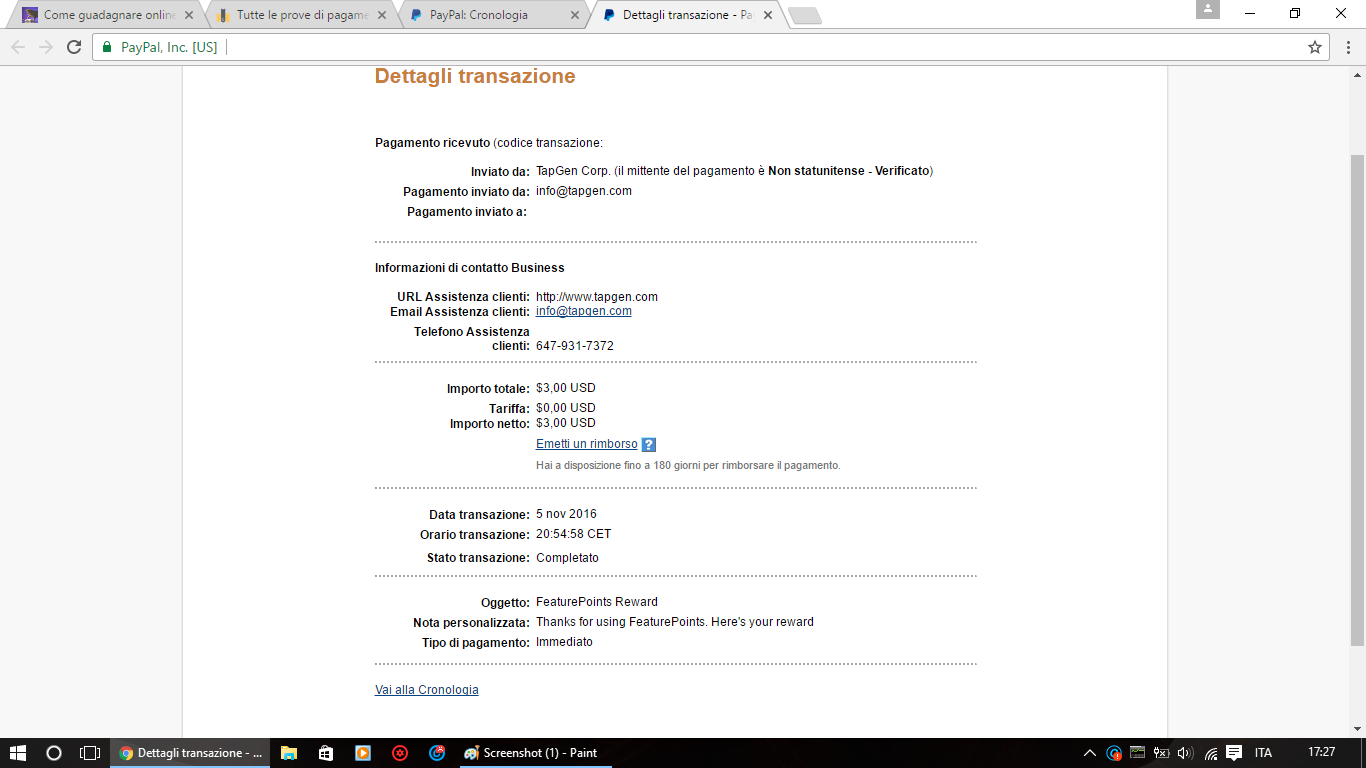Close the 'Come guadagnare online' tab

point(189,15)
